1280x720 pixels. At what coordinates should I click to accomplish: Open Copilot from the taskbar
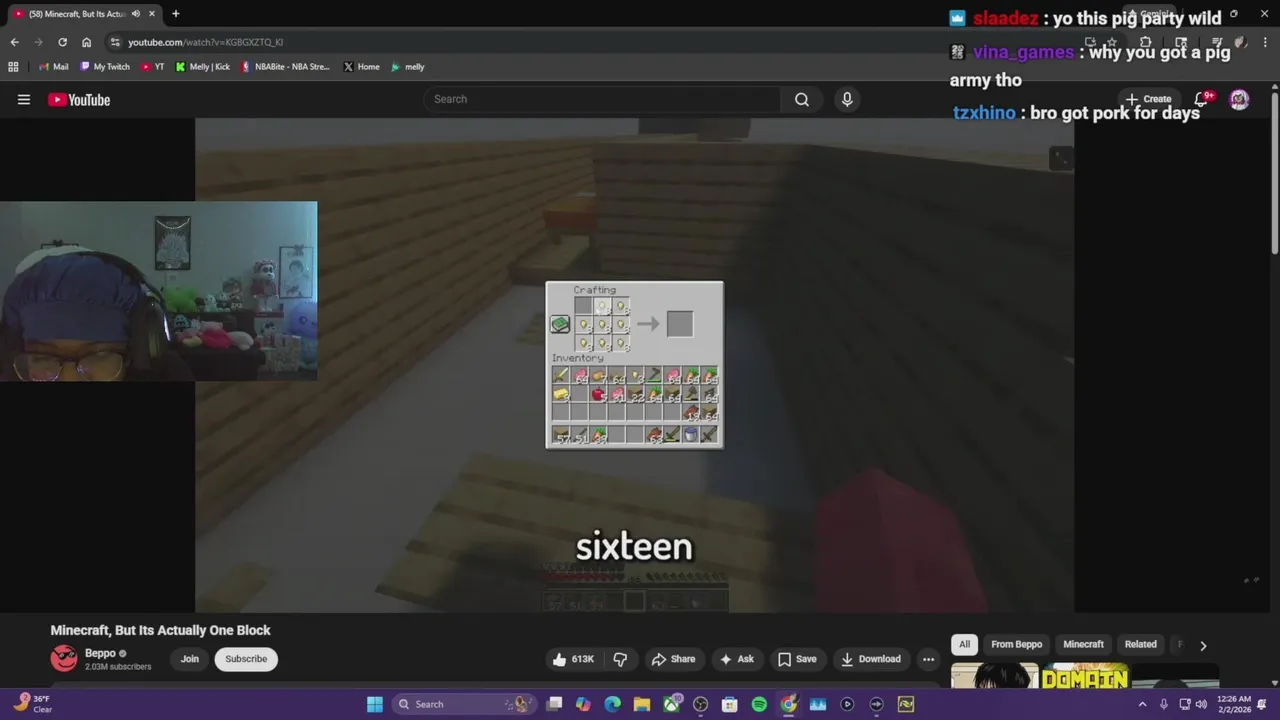pos(583,704)
